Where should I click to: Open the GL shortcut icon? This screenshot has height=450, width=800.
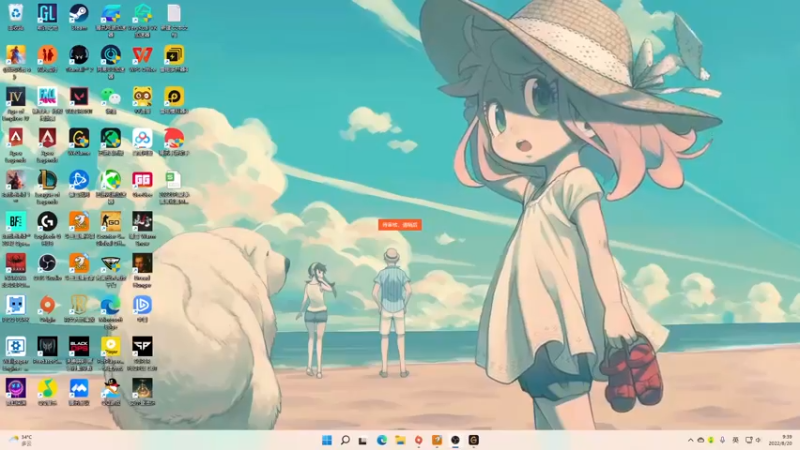point(47,13)
